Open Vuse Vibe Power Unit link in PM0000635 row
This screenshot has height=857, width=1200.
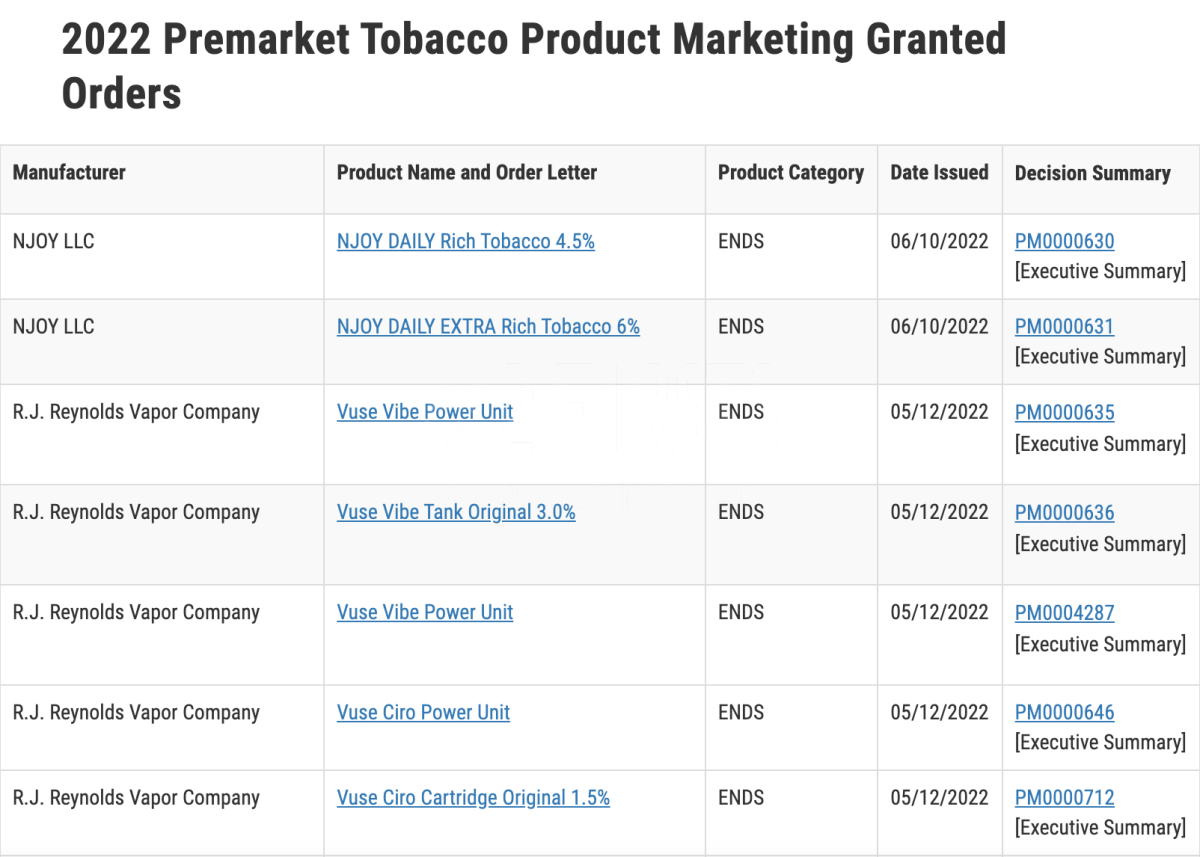(425, 412)
